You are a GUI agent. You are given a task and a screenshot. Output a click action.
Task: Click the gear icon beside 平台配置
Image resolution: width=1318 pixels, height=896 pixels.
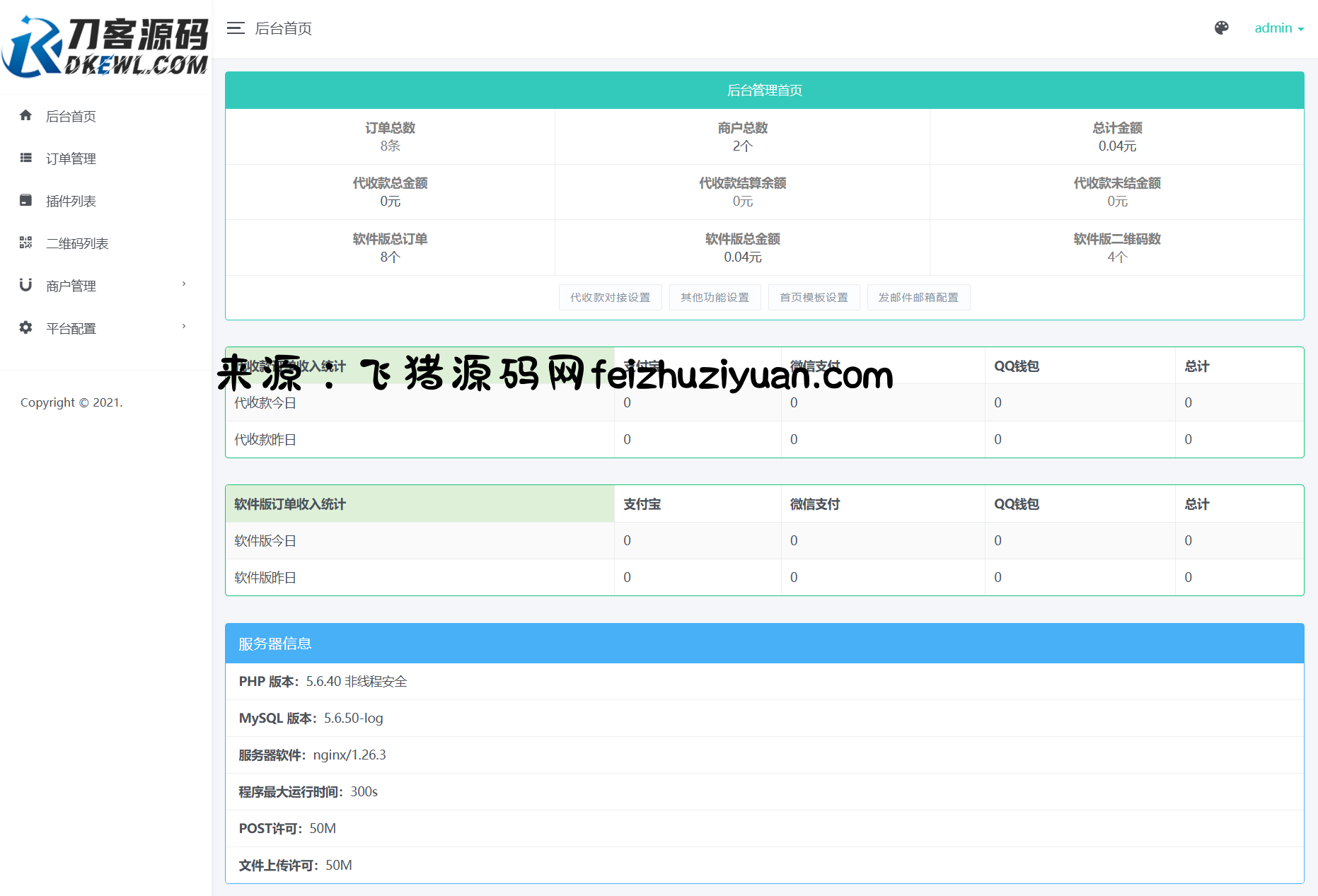coord(26,327)
